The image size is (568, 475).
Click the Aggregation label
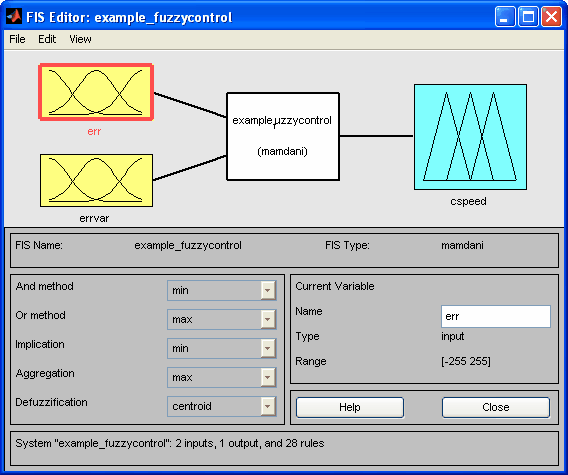[x=45, y=374]
